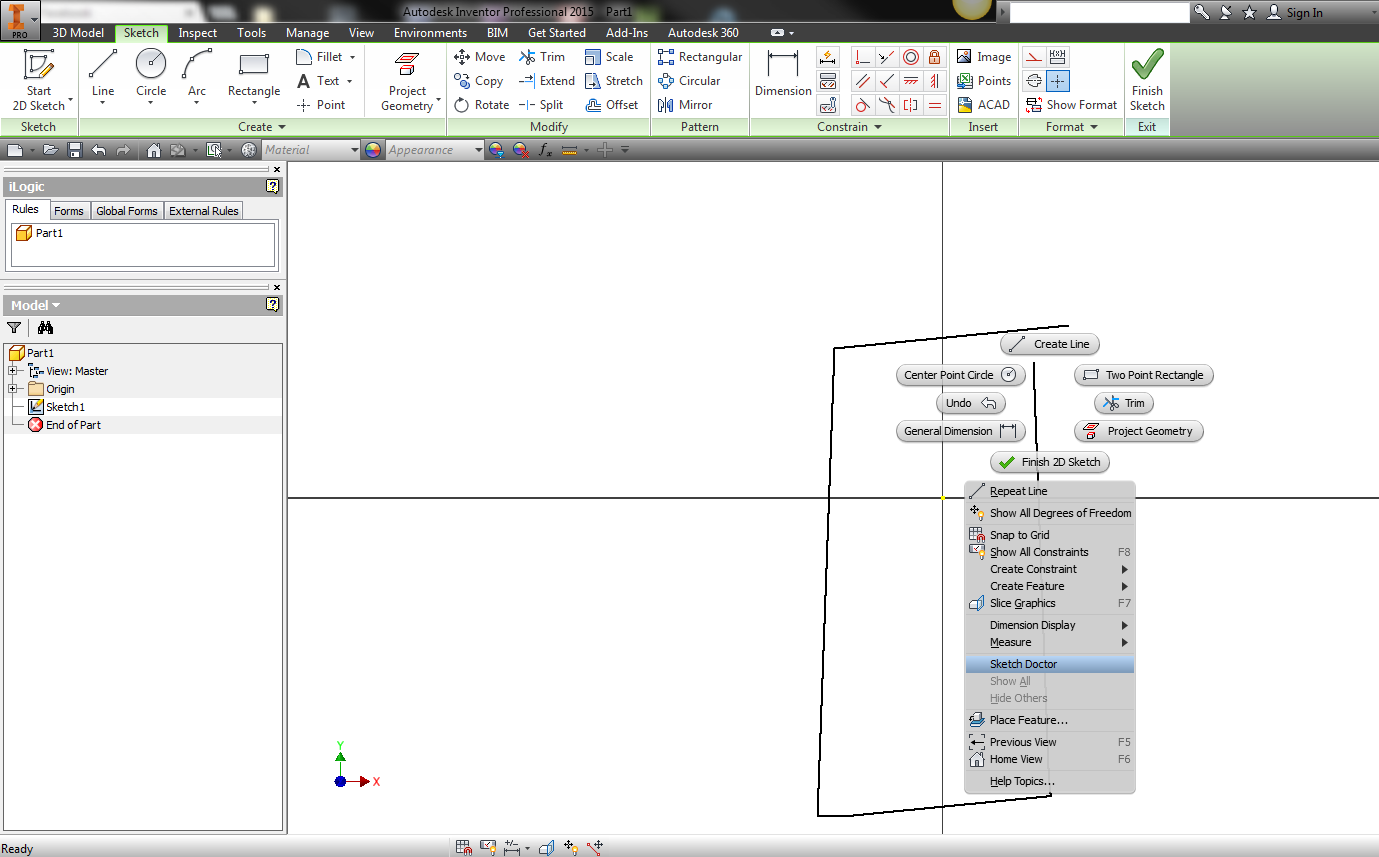Select Sketch Doctor from context menu
This screenshot has height=857, width=1379.
tap(1022, 663)
